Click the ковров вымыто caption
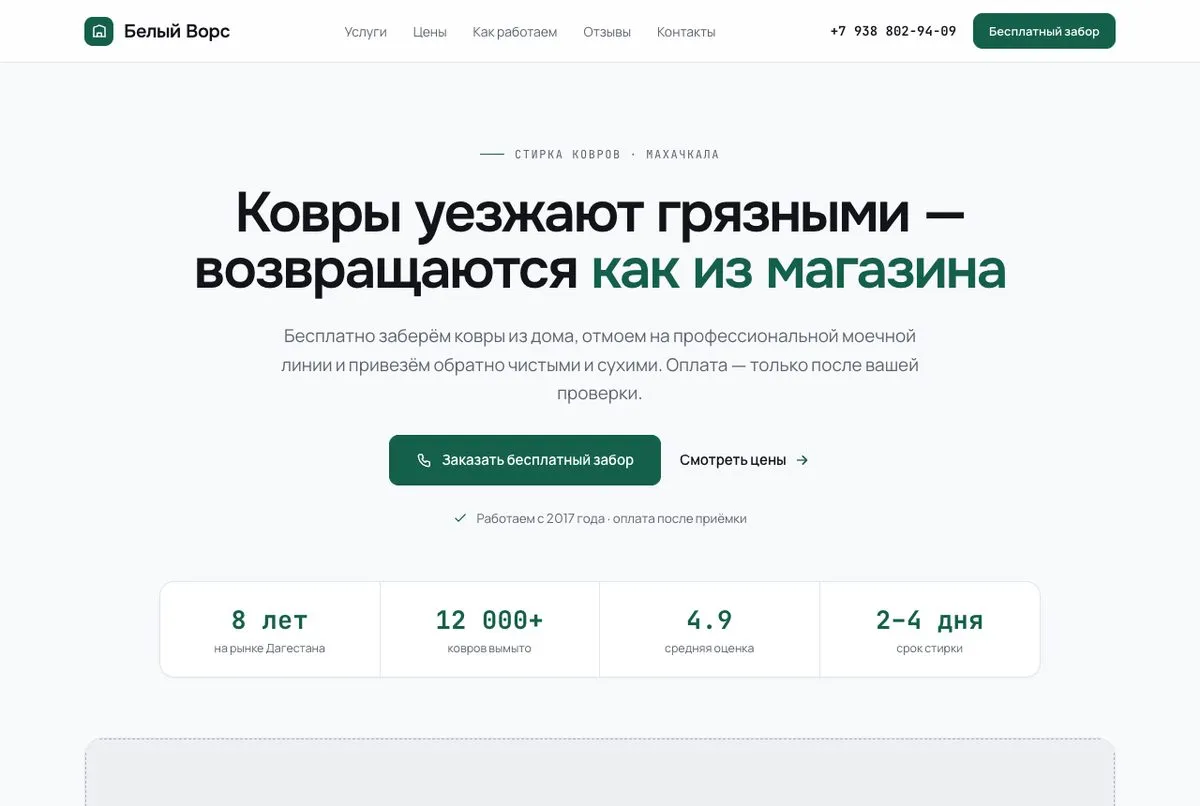This screenshot has height=806, width=1200. click(x=490, y=648)
